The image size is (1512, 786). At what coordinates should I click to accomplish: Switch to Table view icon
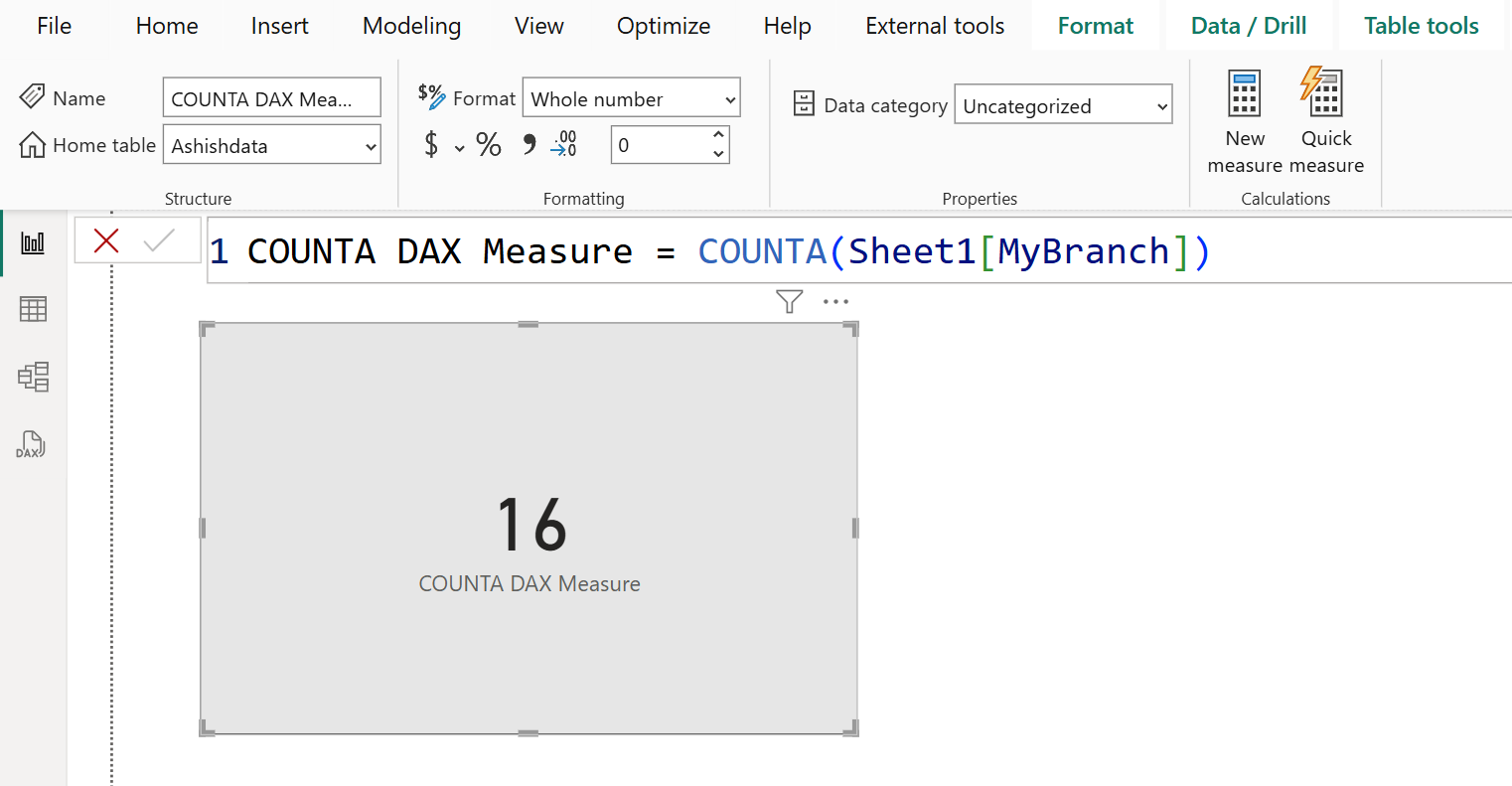(x=33, y=309)
